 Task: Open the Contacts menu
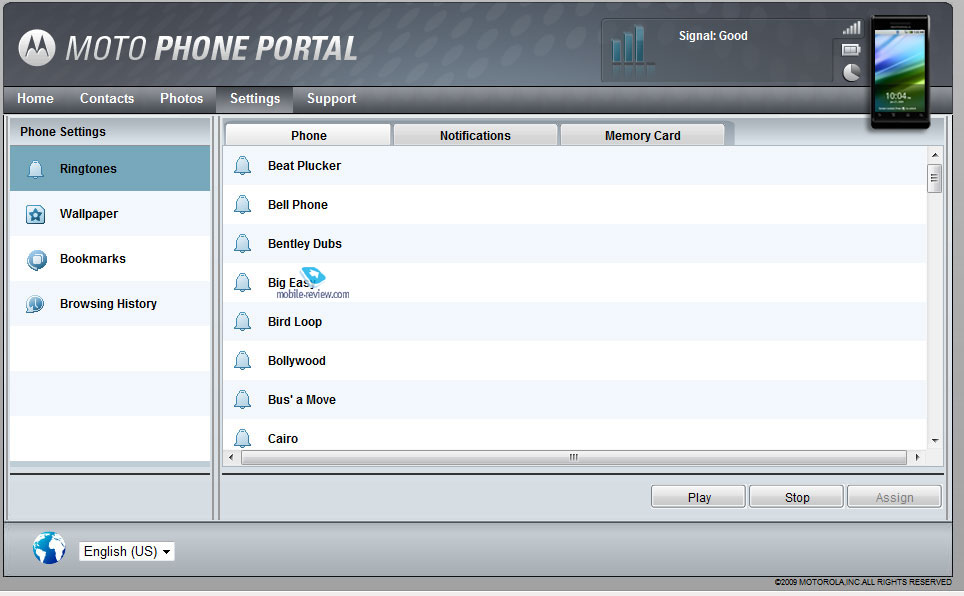tap(107, 98)
